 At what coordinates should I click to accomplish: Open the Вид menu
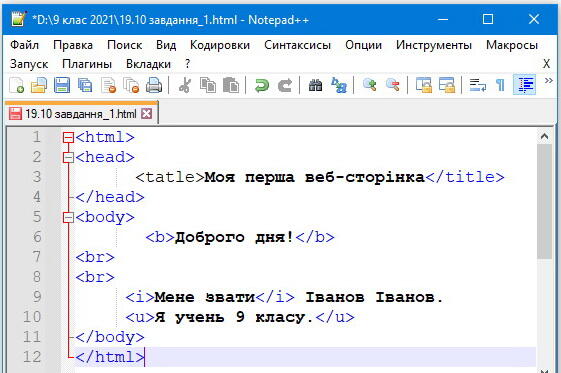[166, 45]
